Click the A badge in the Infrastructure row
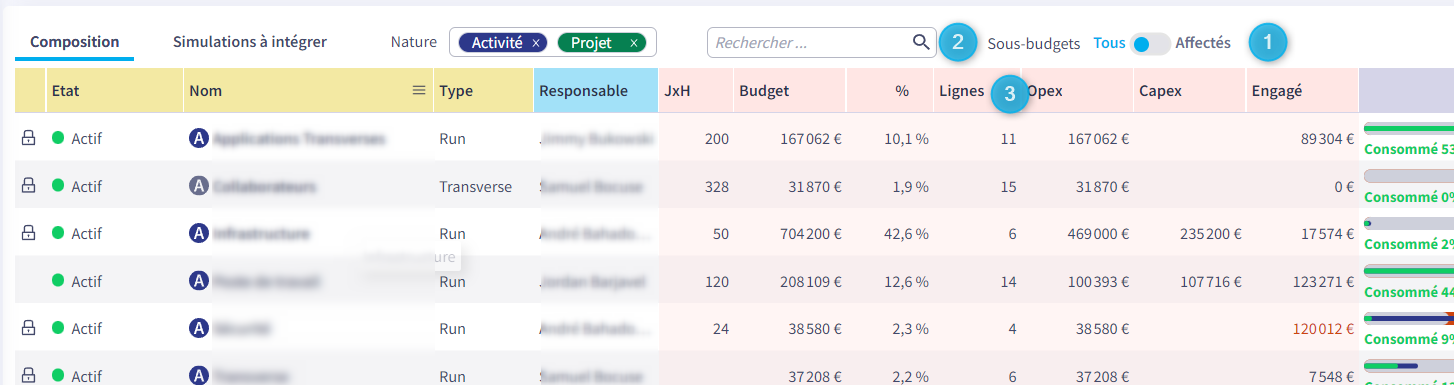This screenshot has height=385, width=1454. tap(199, 233)
